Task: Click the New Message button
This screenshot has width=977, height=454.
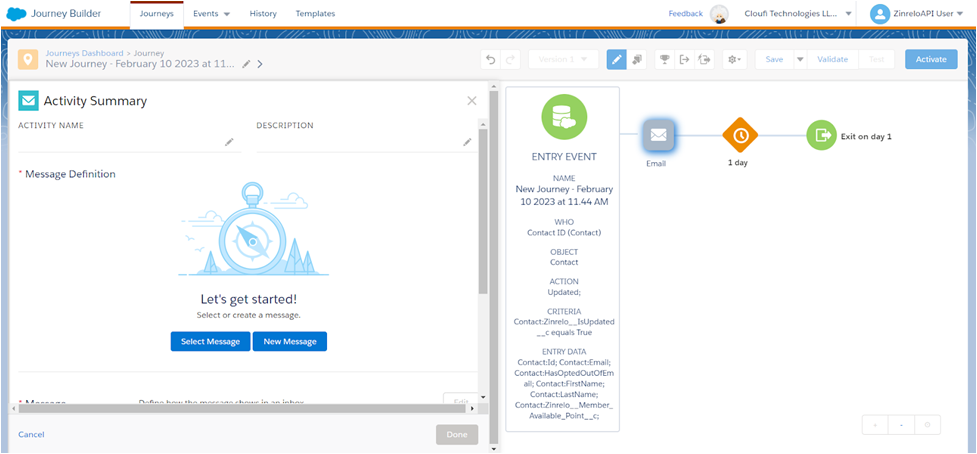Action: pos(290,341)
